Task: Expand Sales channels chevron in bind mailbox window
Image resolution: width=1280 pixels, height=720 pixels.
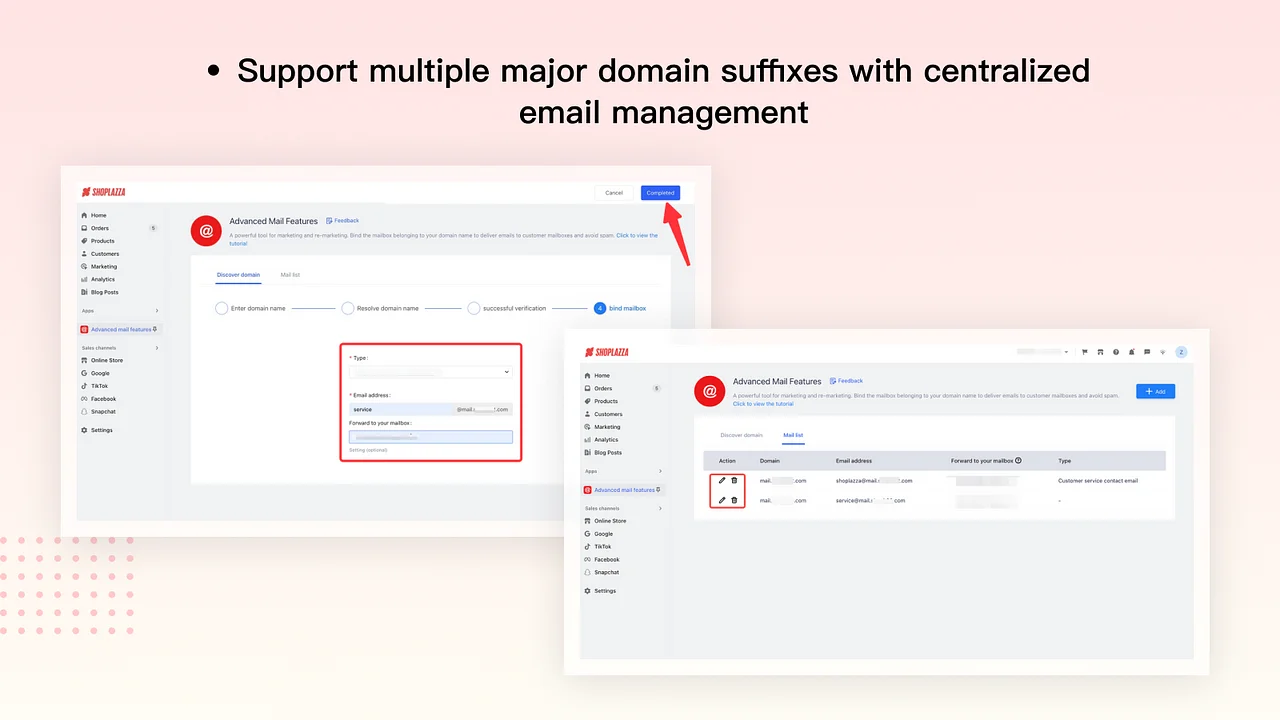Action: [157, 348]
